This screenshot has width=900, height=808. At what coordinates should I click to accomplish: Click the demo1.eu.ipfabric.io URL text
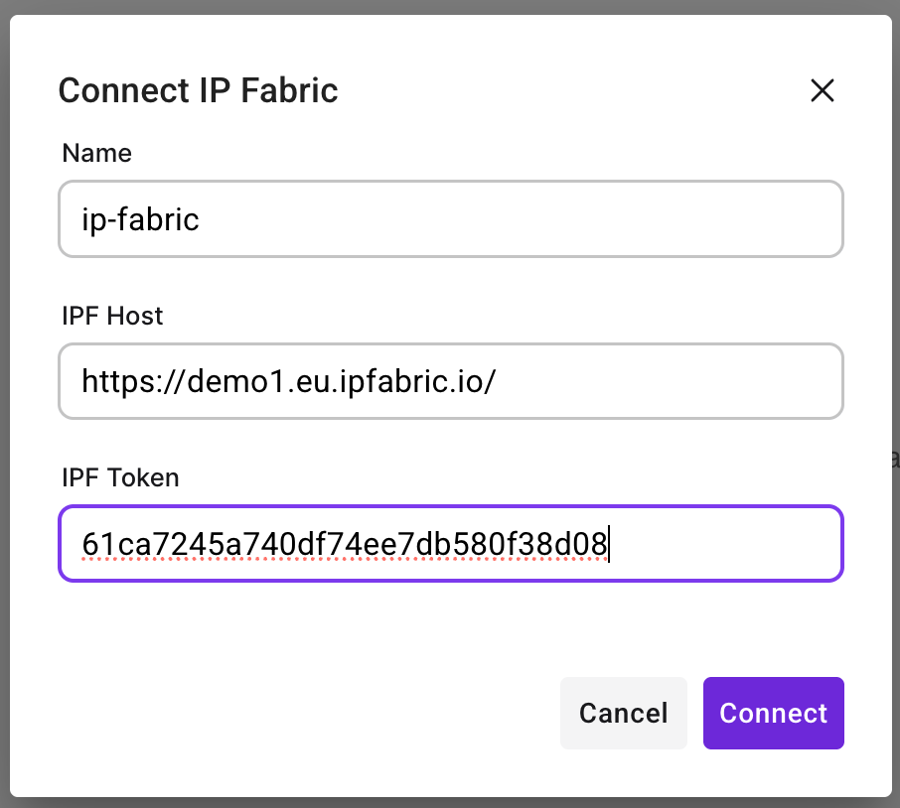point(288,381)
